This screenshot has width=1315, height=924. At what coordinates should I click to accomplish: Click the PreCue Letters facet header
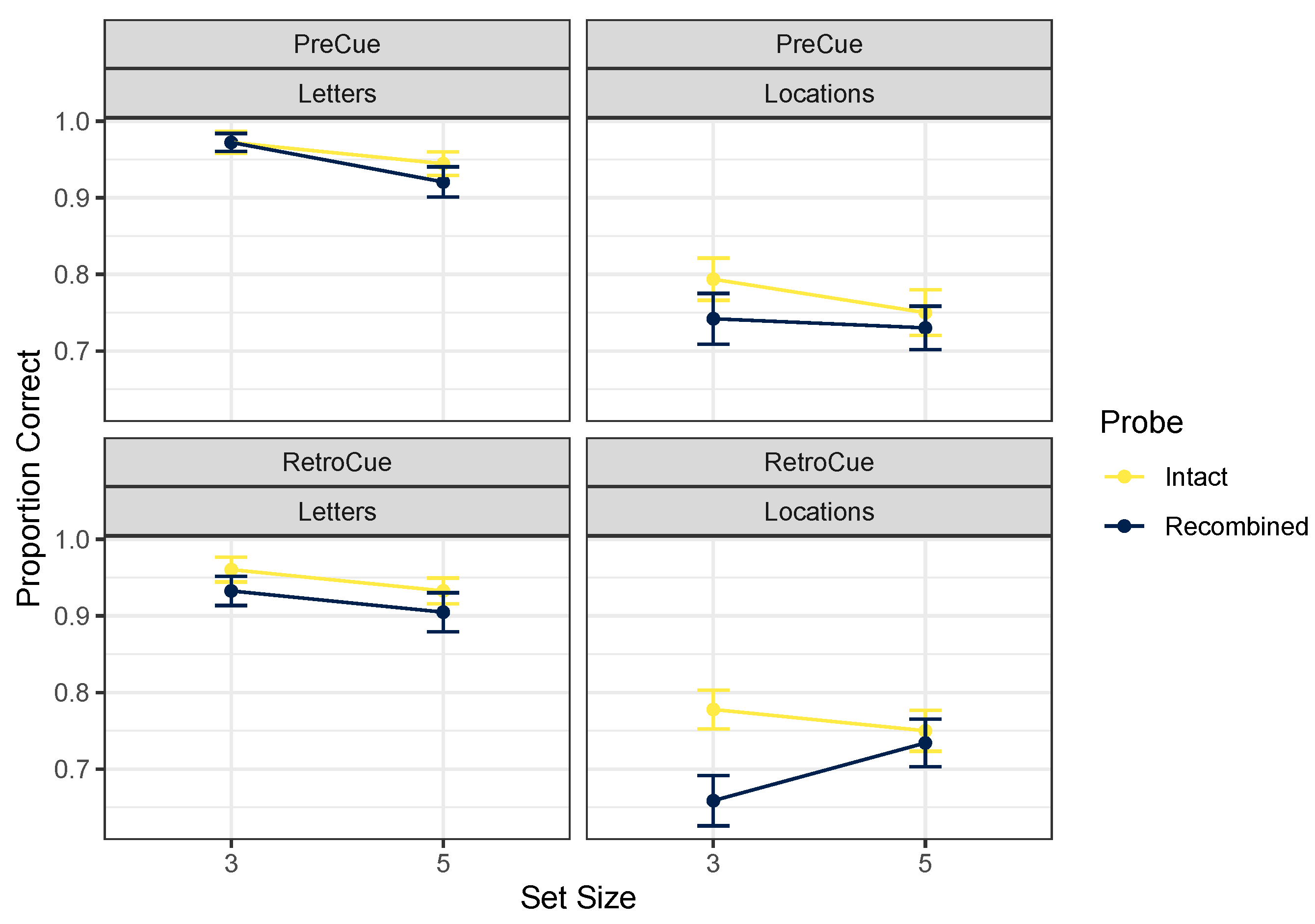(x=337, y=69)
